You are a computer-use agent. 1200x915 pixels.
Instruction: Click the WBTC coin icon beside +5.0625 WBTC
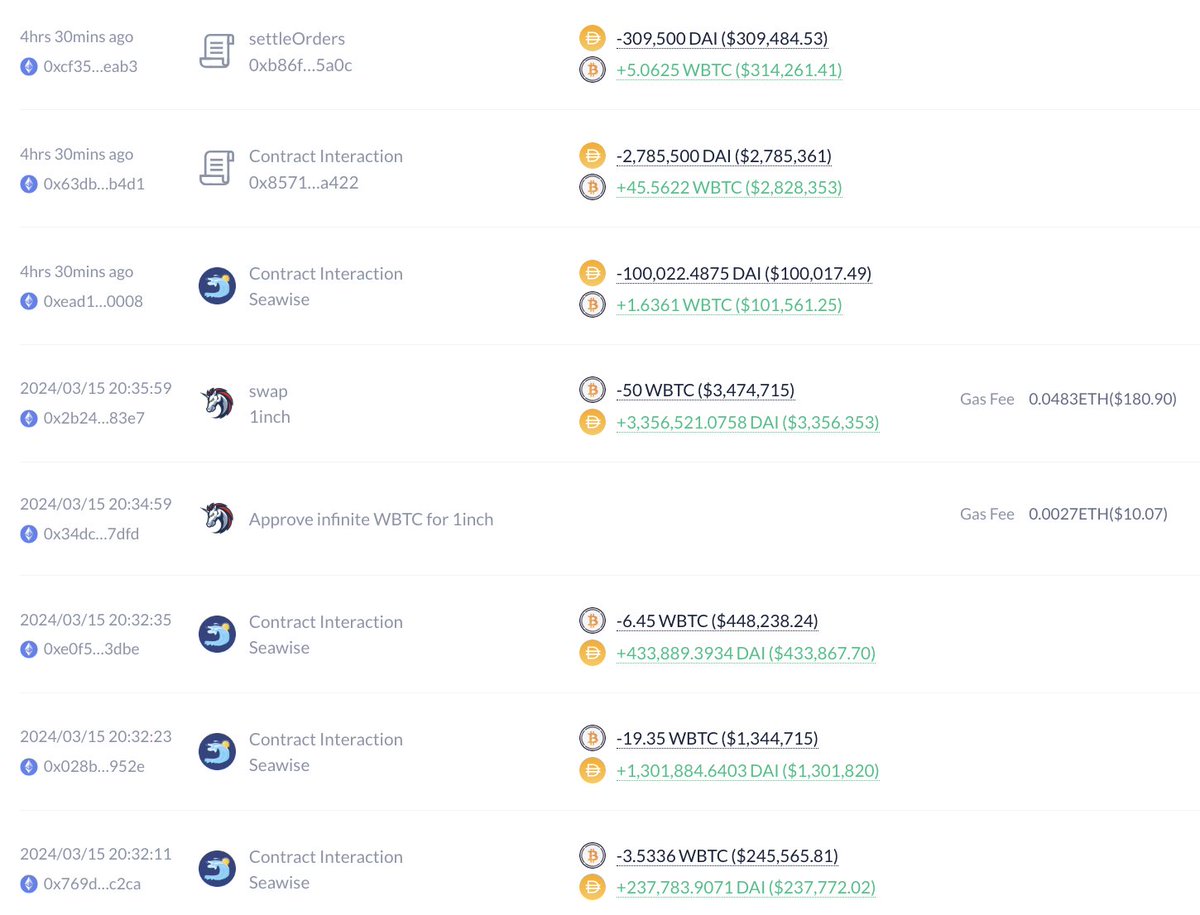593,70
